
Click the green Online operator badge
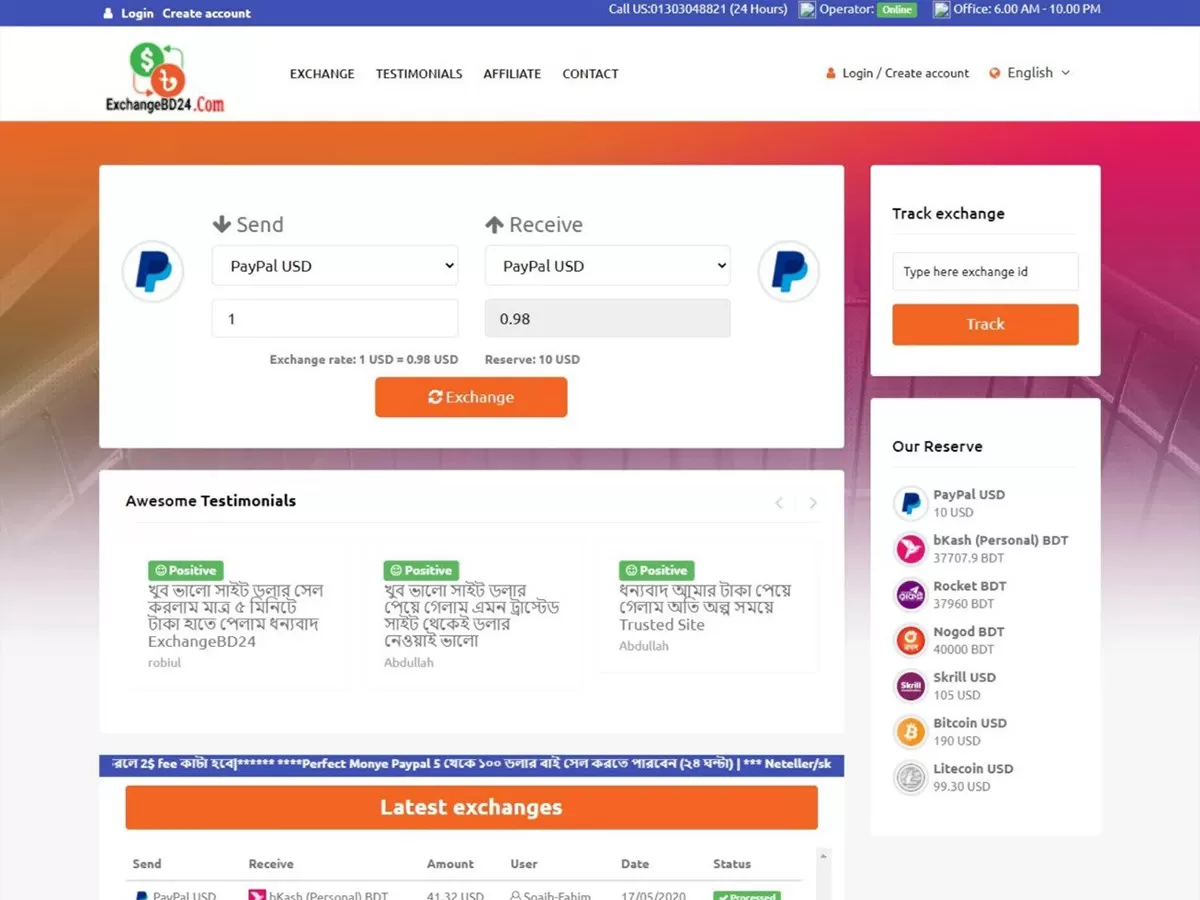click(x=896, y=9)
